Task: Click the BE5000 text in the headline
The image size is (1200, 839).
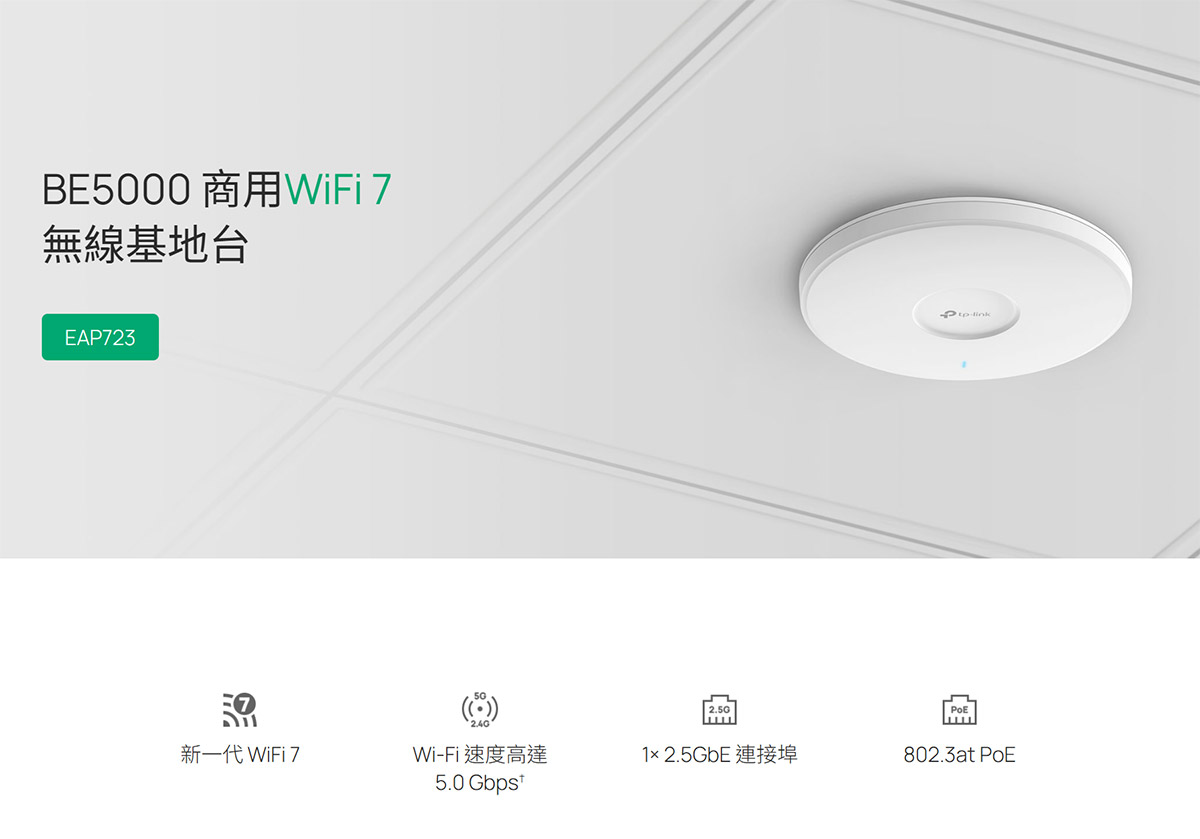Action: click(x=116, y=190)
